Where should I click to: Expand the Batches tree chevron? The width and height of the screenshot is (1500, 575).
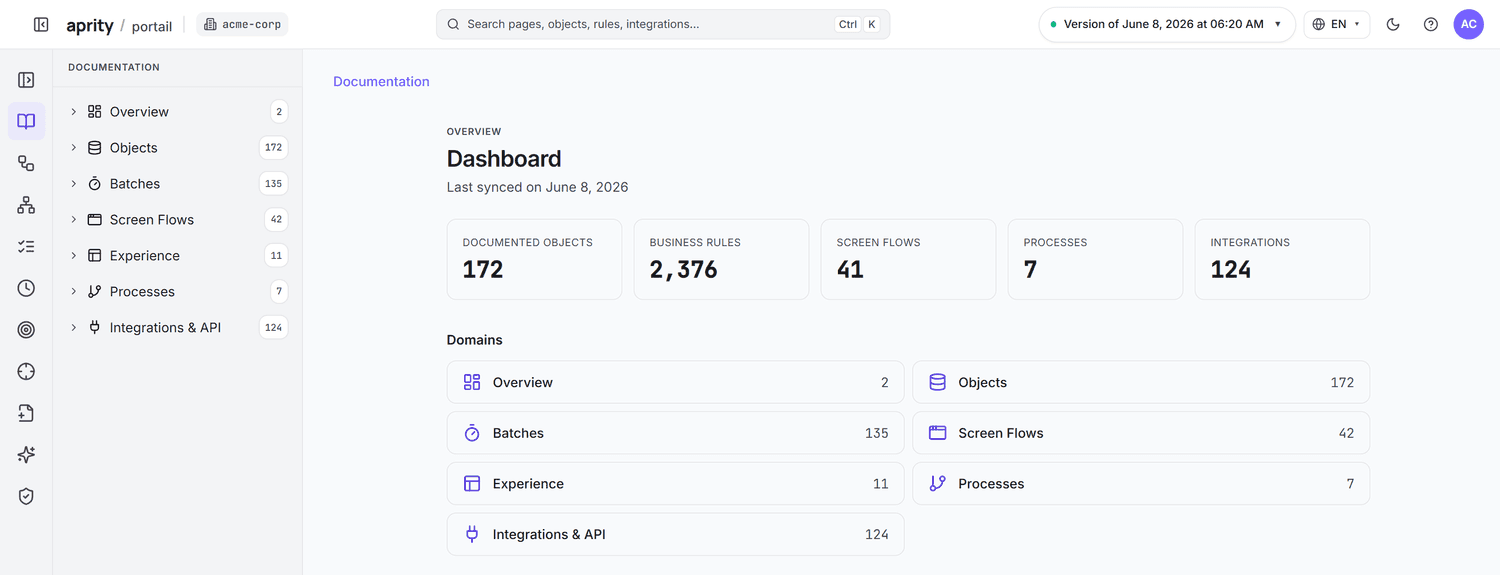[x=74, y=184]
